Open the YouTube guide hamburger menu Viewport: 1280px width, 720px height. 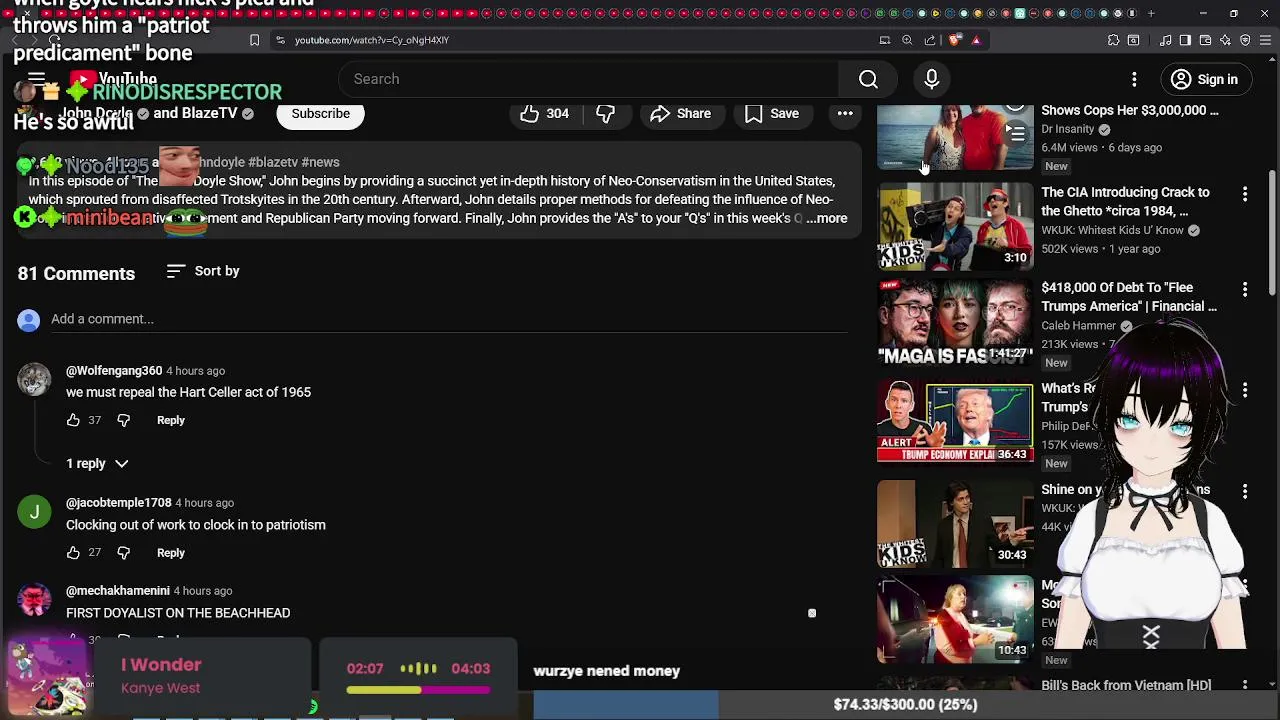point(36,79)
